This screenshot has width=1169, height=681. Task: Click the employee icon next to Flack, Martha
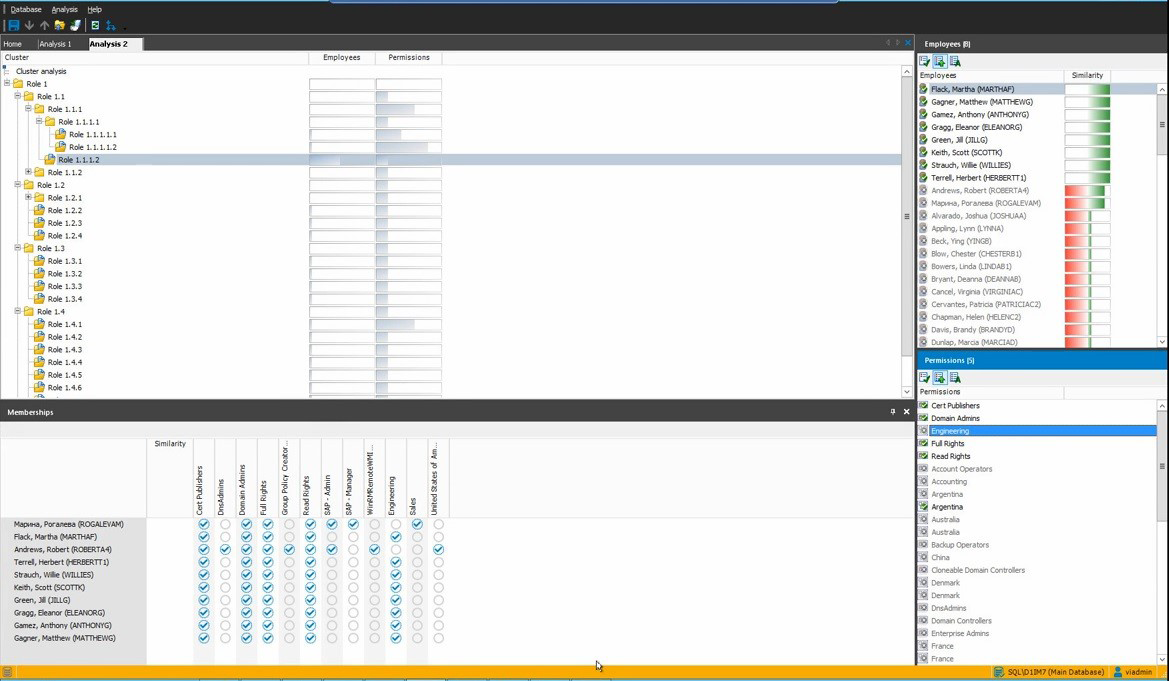[924, 89]
